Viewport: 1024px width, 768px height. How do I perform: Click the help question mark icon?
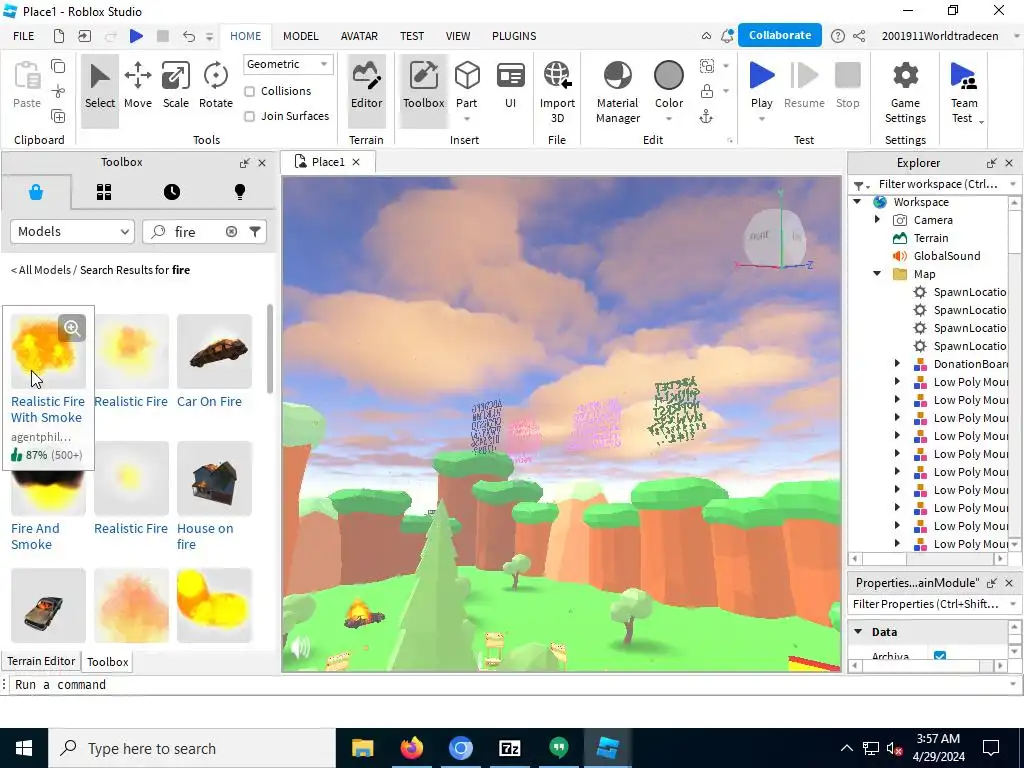click(x=838, y=36)
